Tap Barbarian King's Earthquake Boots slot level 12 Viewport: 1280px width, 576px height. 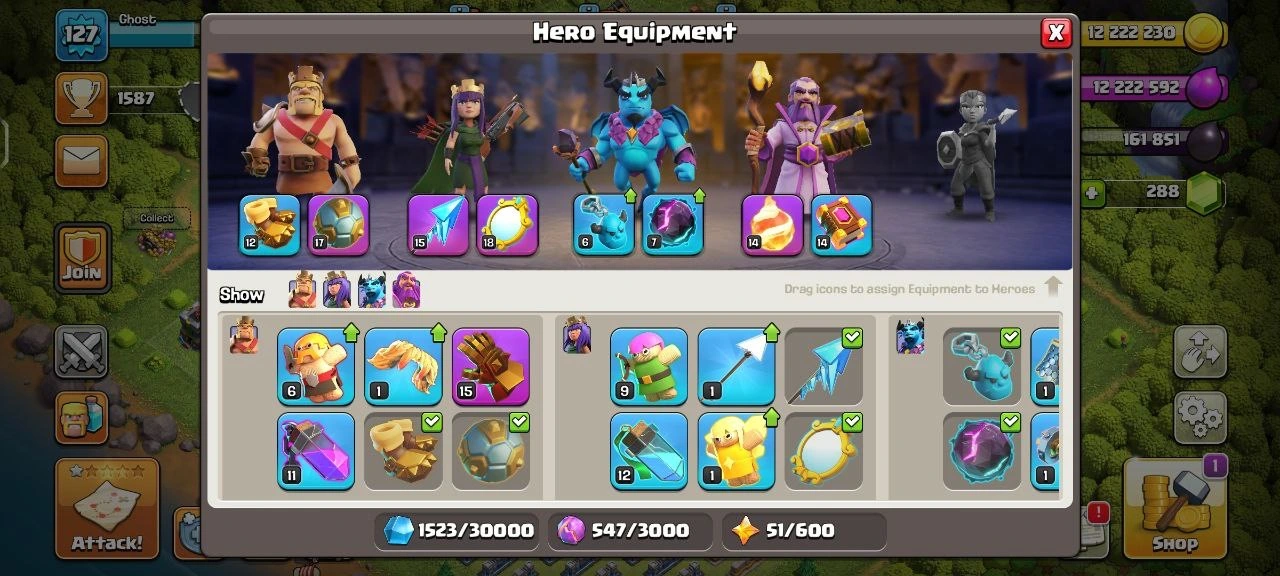tap(270, 225)
